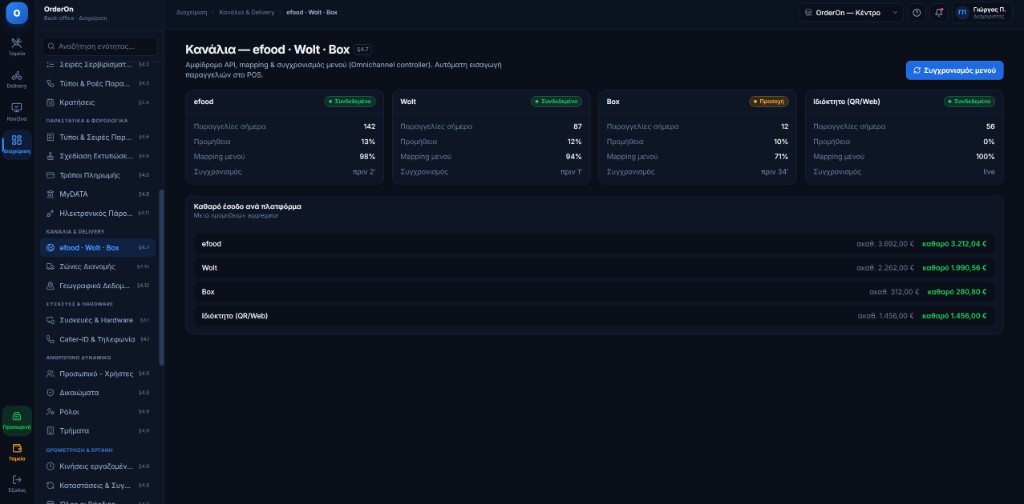Image resolution: width=1024 pixels, height=504 pixels.
Task: Click the Δικαιώματα shield icon
Action: coord(50,393)
